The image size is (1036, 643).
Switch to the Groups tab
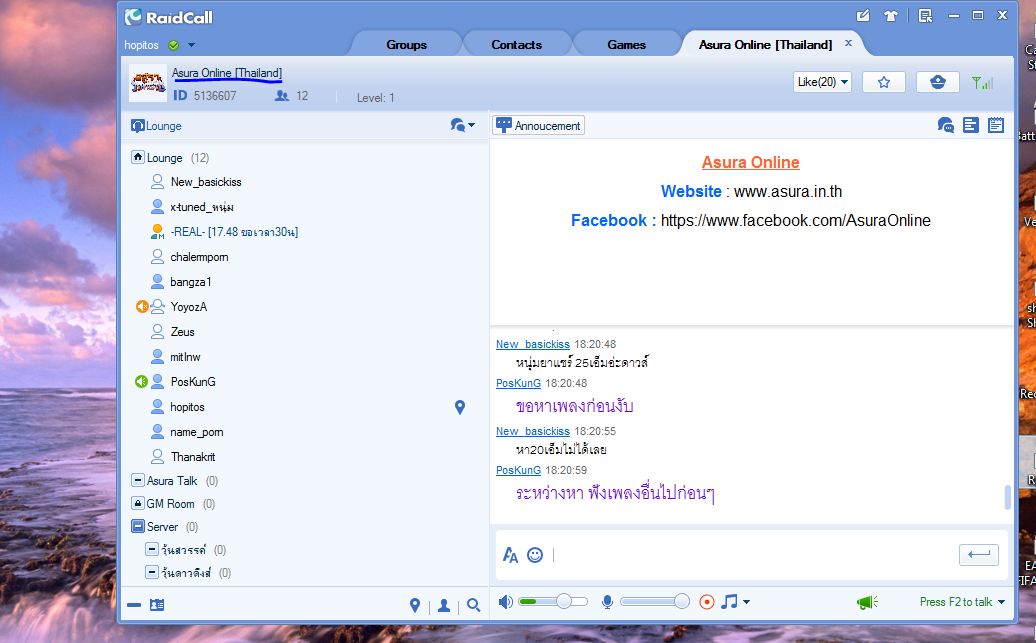click(406, 45)
